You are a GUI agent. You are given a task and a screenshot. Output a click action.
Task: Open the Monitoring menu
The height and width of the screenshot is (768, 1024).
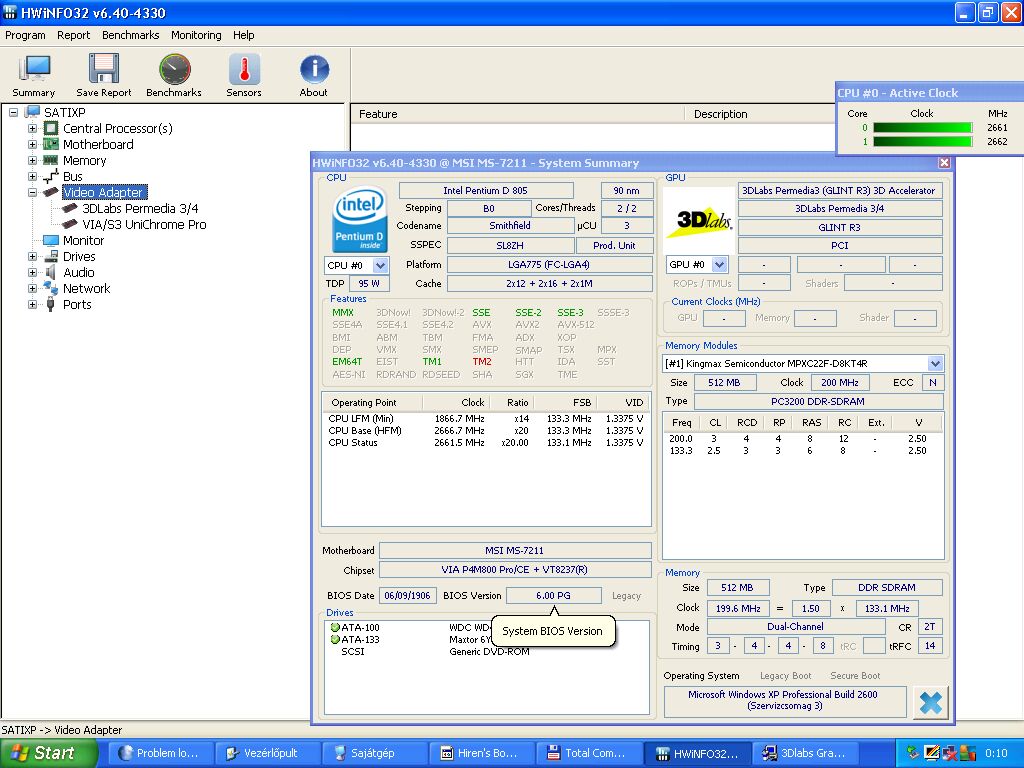pos(196,35)
